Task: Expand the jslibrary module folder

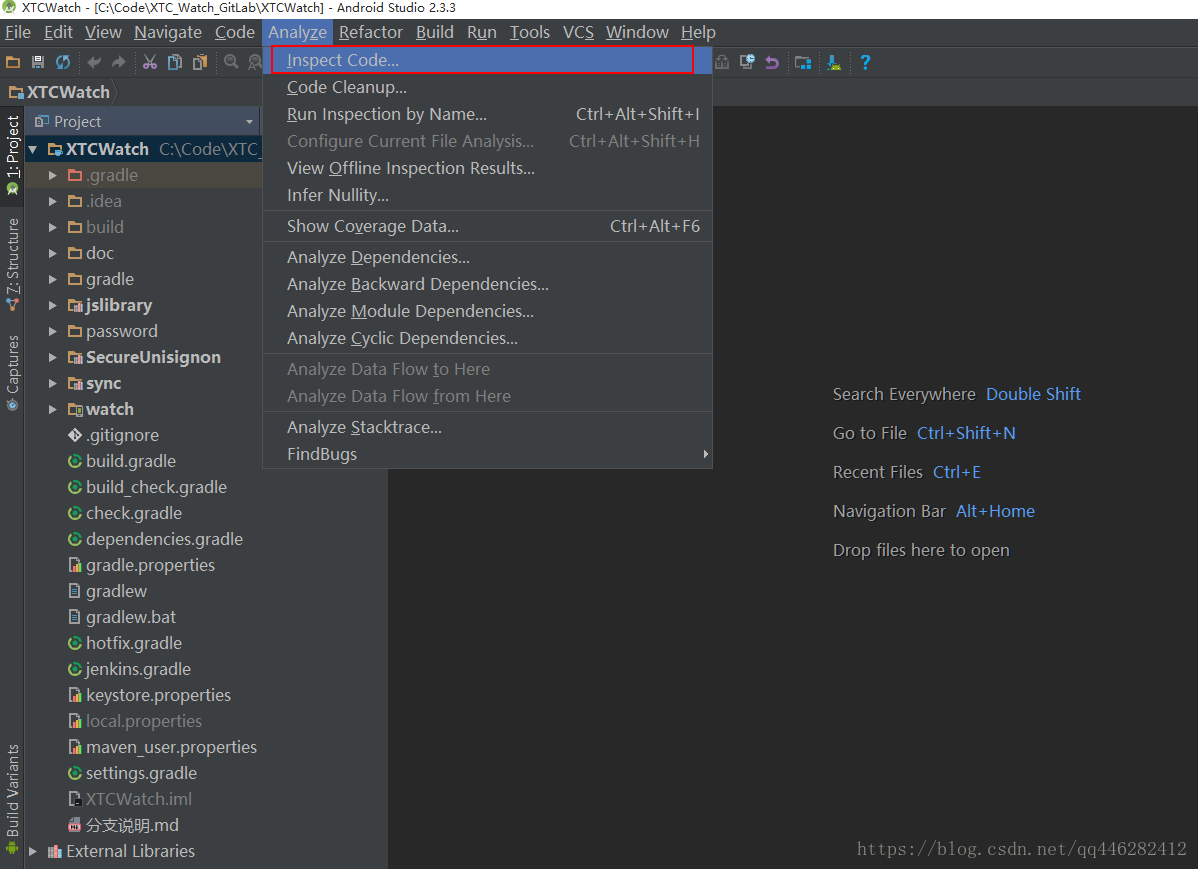Action: click(53, 306)
